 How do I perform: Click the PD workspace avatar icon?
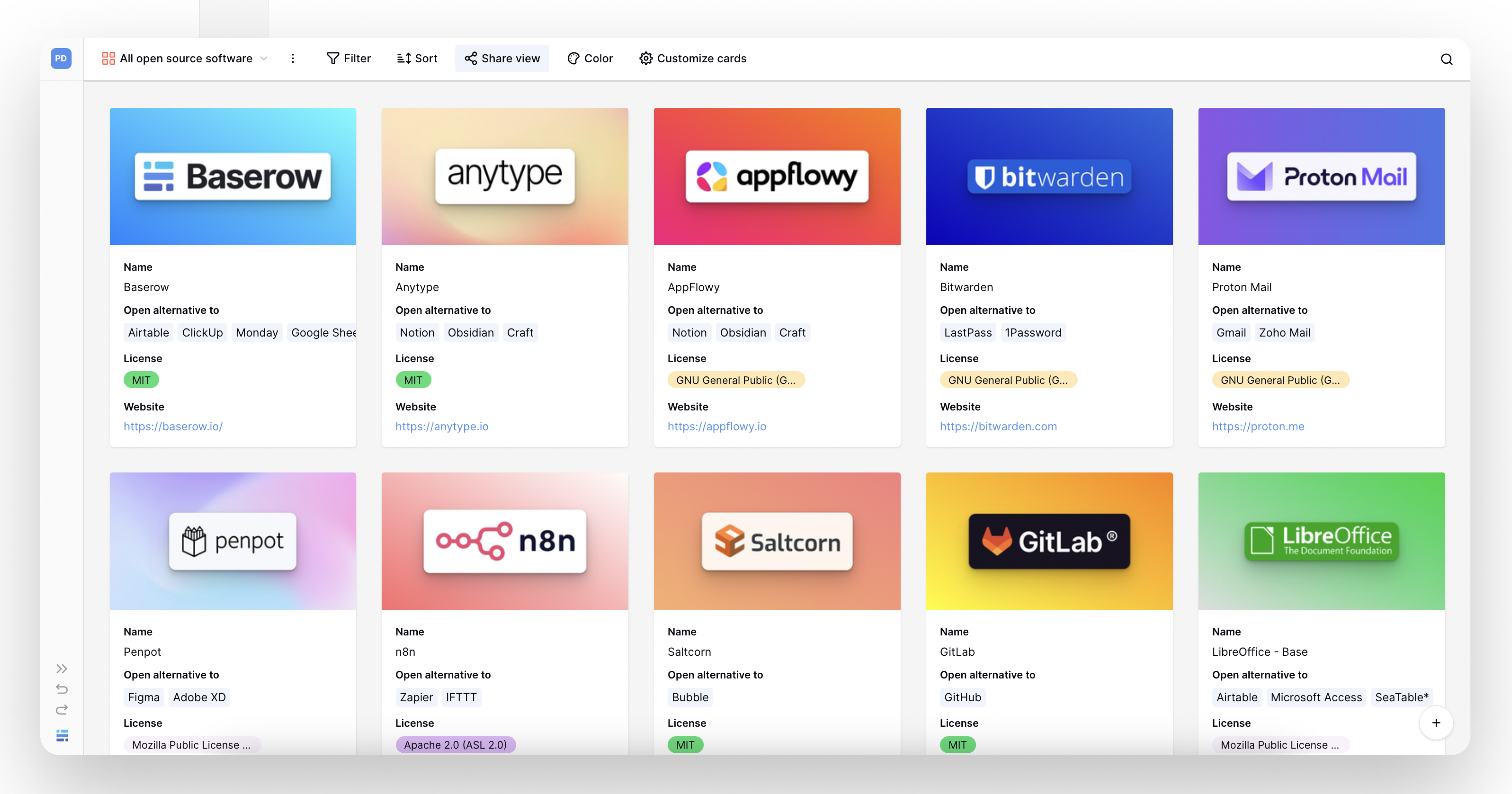(x=61, y=58)
